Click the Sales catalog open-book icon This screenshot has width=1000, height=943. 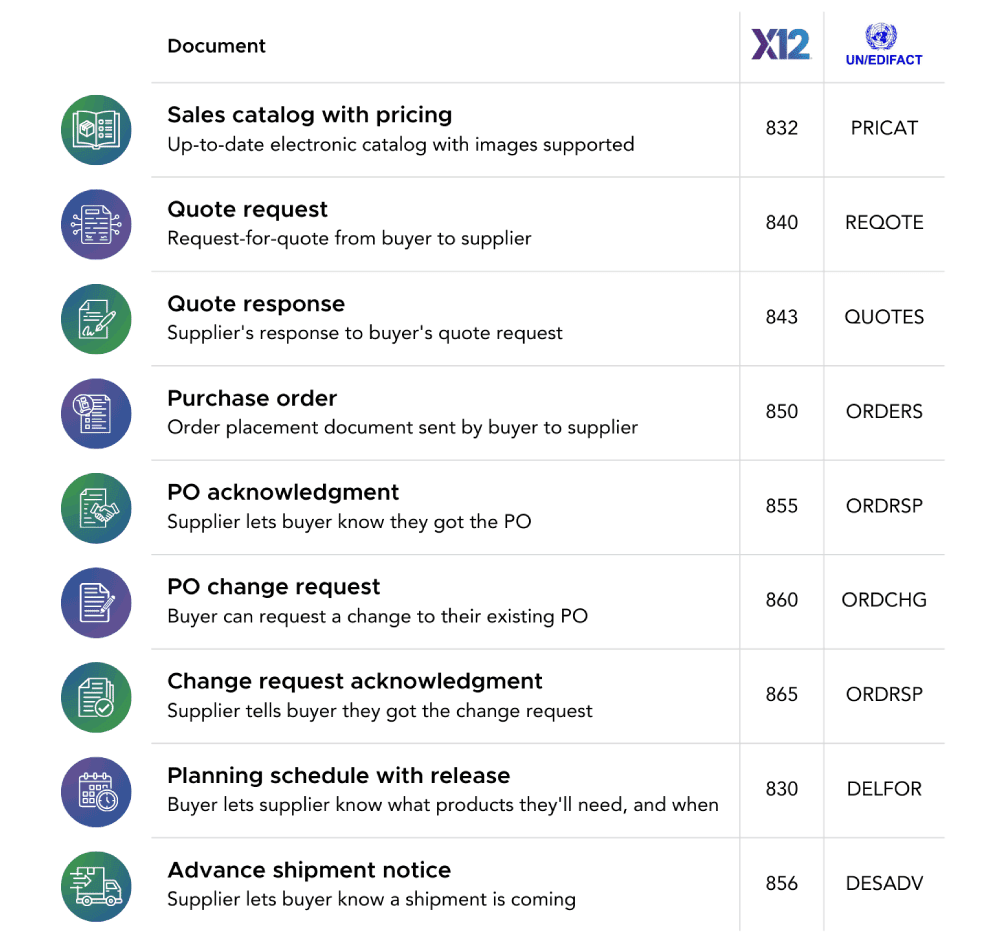tap(96, 130)
